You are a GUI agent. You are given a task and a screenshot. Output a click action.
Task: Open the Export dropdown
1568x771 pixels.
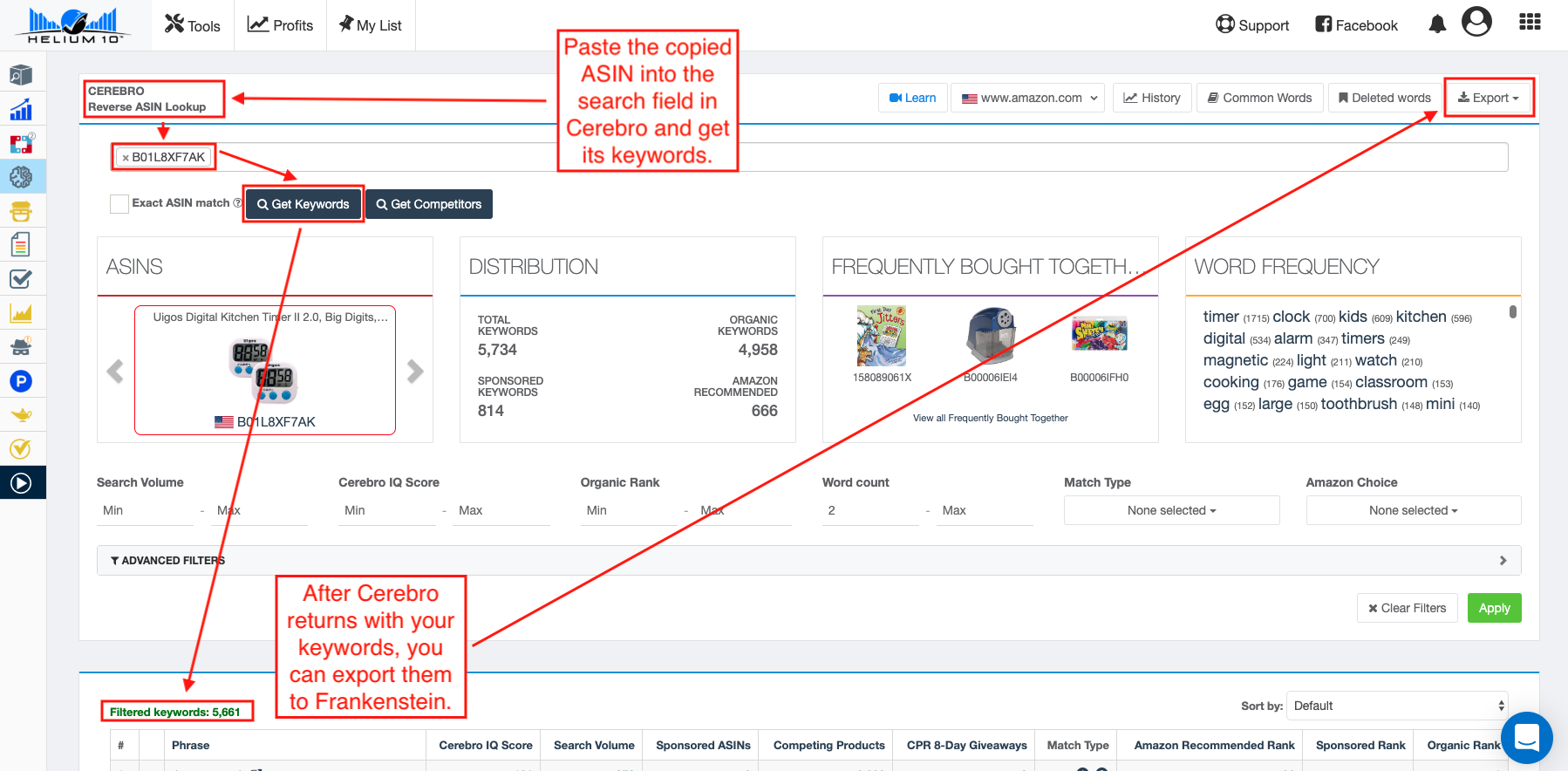pyautogui.click(x=1488, y=98)
